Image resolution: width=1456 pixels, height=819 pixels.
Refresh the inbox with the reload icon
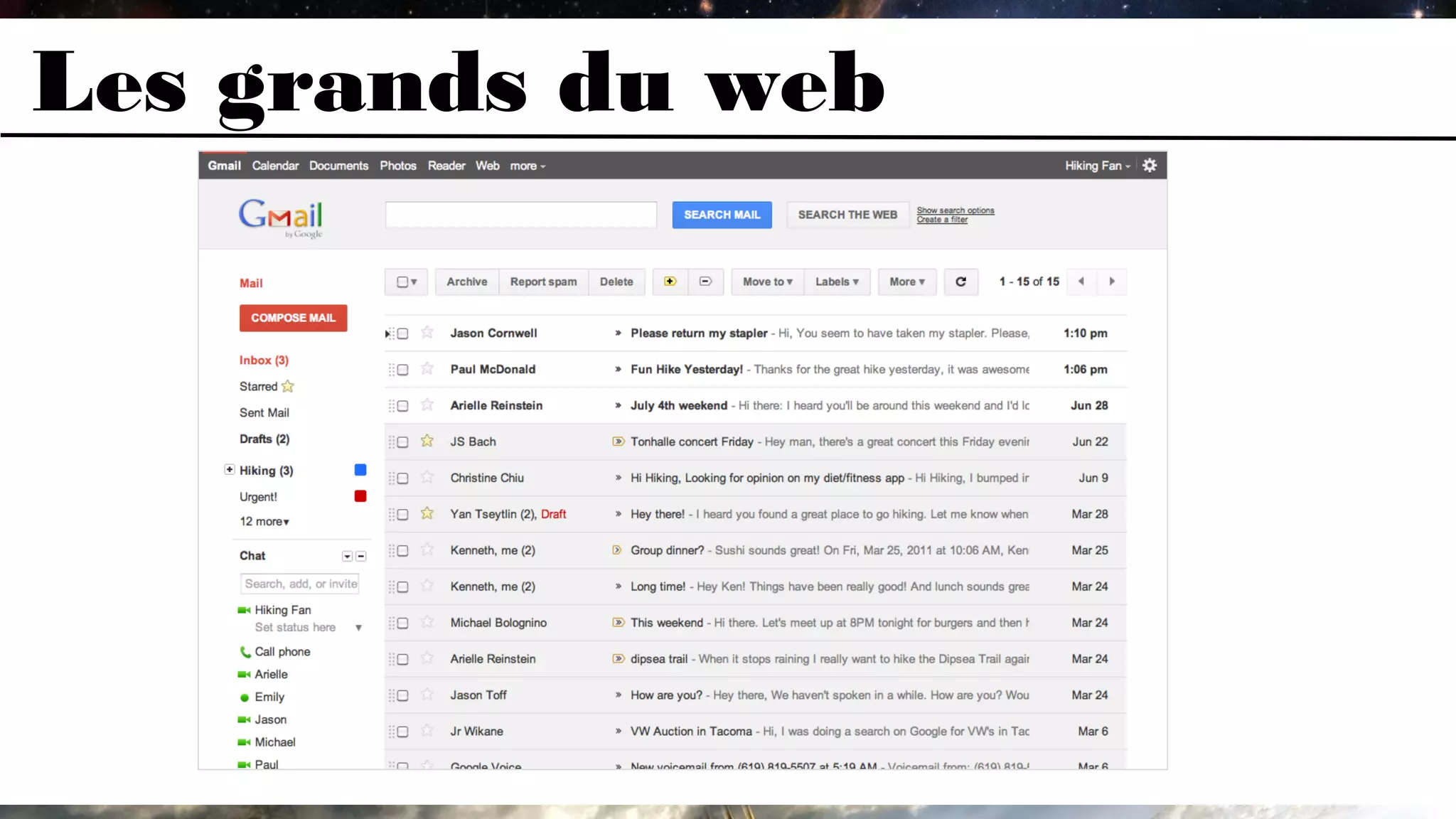[960, 282]
